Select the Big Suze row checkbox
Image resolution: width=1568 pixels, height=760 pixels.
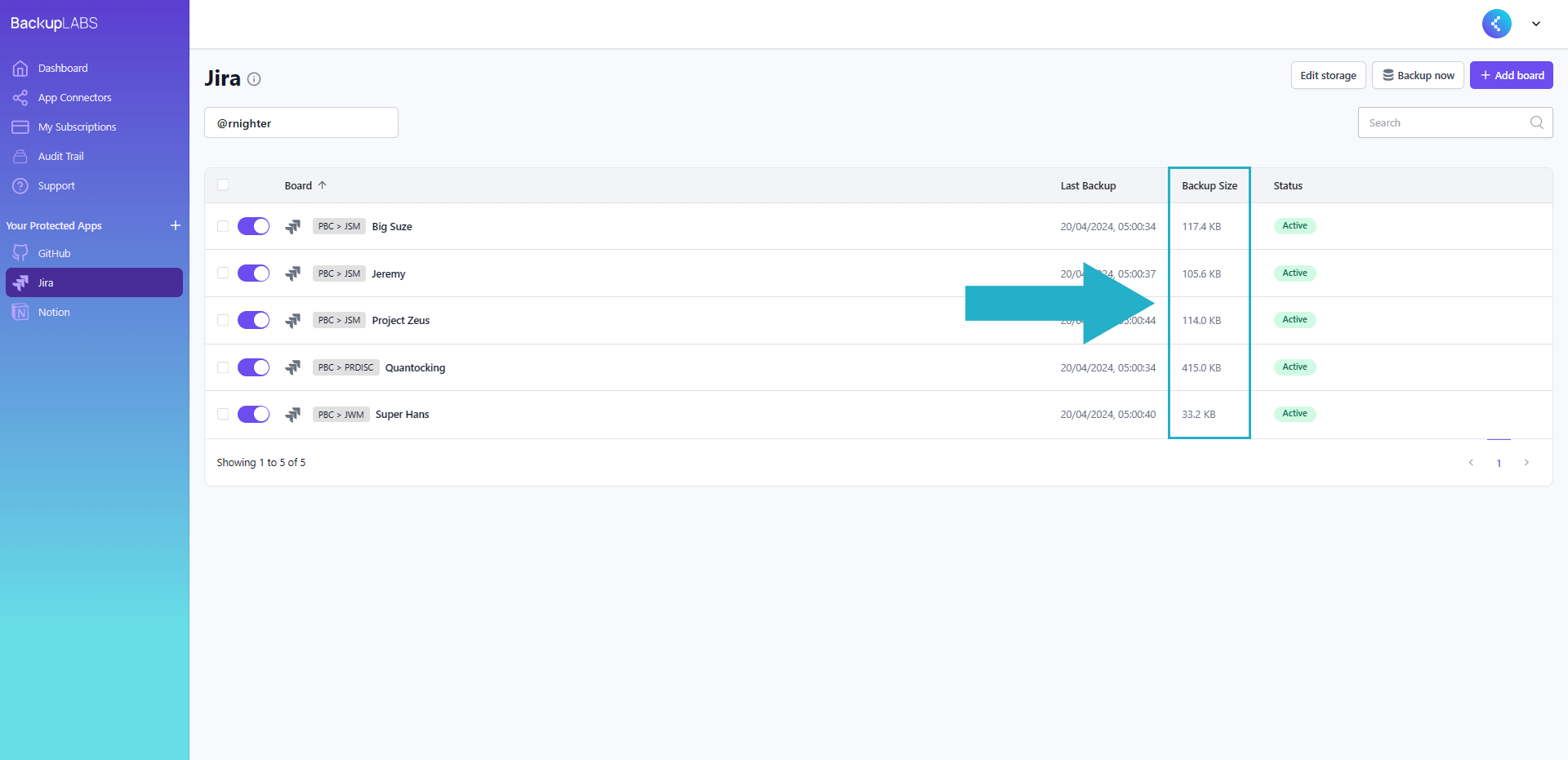pos(223,226)
